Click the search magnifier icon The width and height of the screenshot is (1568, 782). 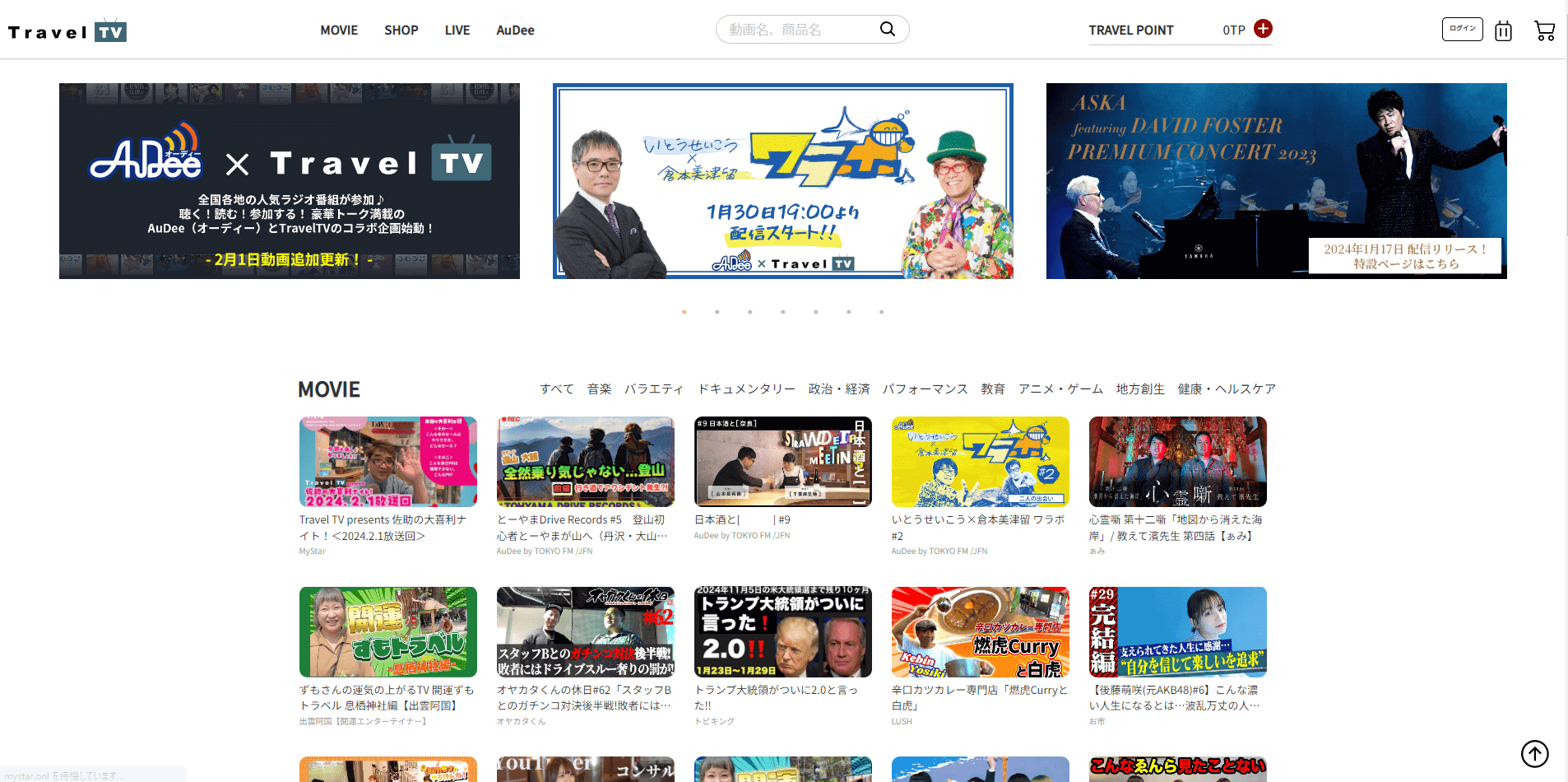pos(888,29)
